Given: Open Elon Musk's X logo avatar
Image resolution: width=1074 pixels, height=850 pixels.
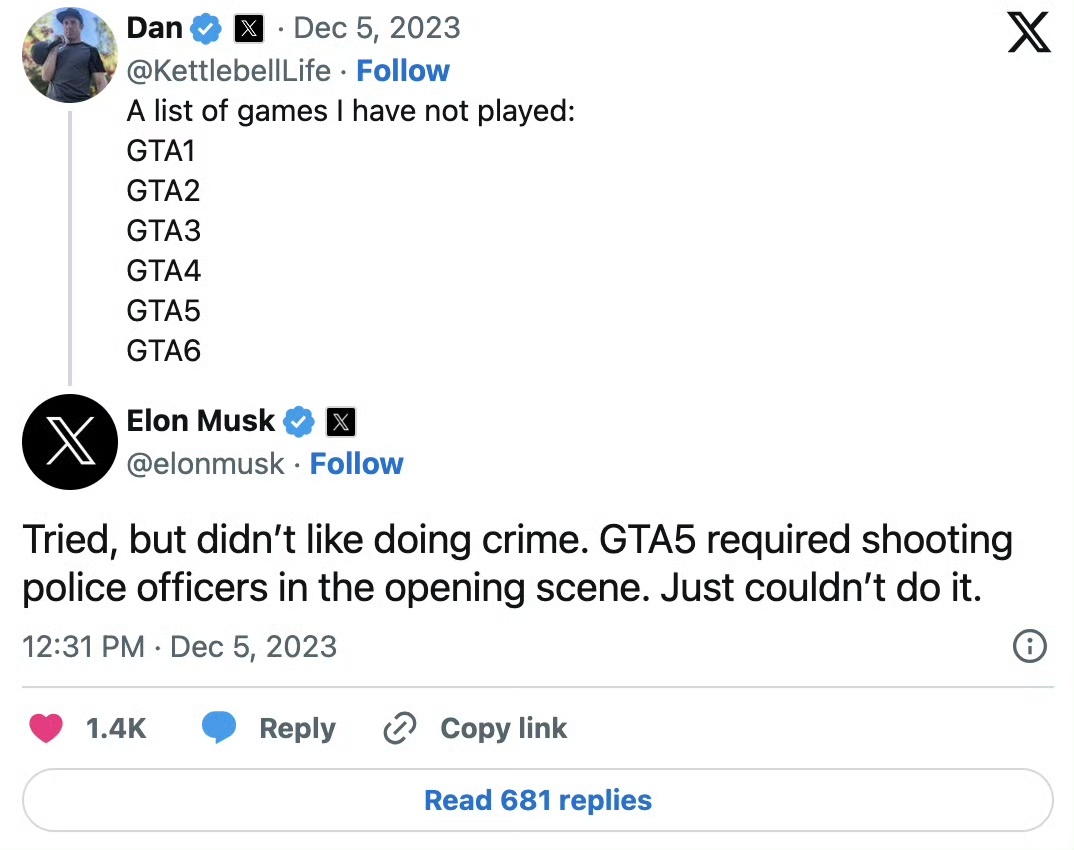Looking at the screenshot, I should pyautogui.click(x=70, y=441).
